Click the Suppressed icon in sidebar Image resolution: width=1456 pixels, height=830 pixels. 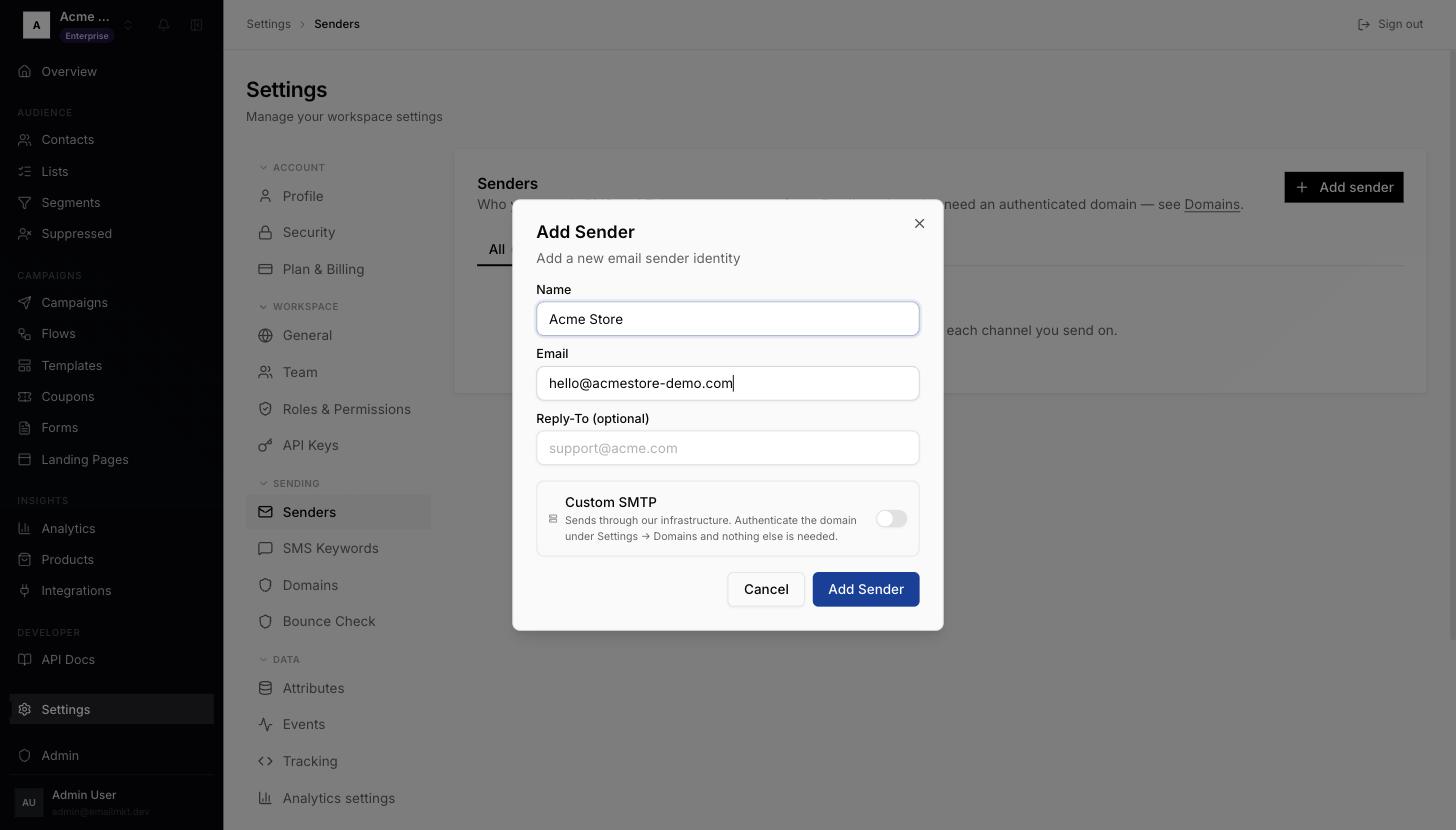(x=25, y=233)
